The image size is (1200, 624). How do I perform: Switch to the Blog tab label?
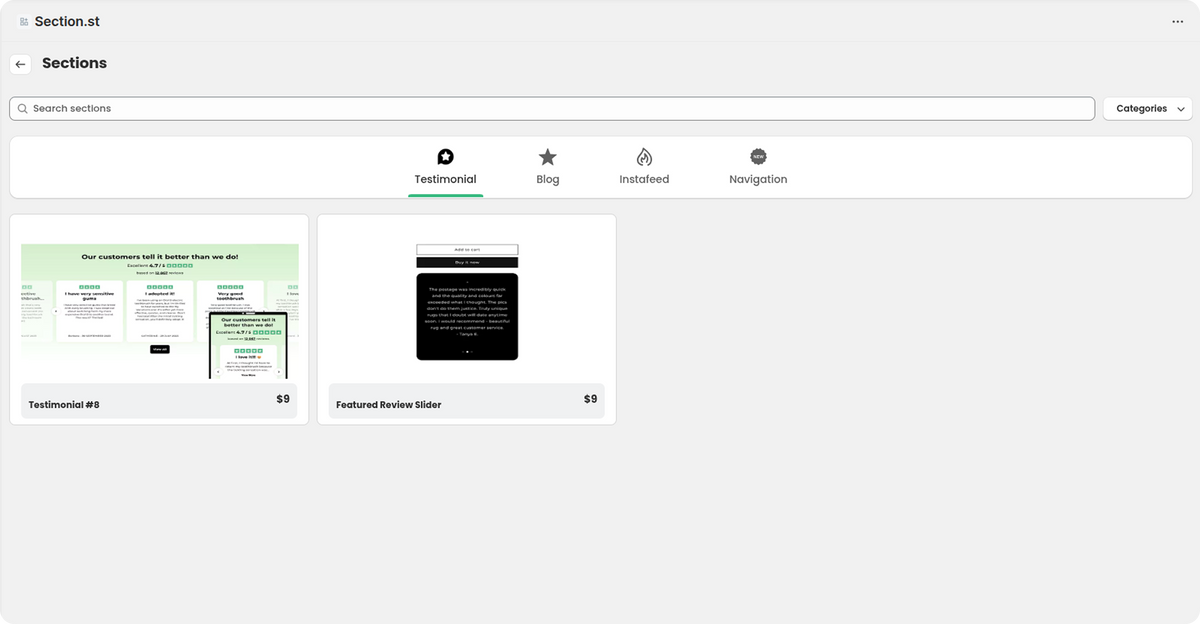(x=548, y=180)
